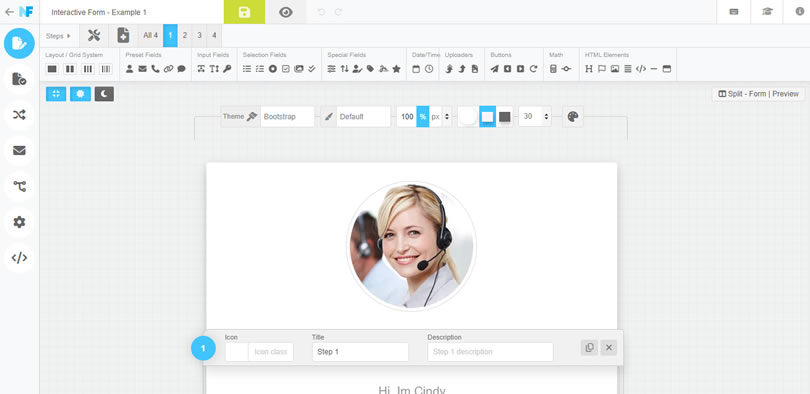The height and width of the screenshot is (394, 810).
Task: Toggle fullscreen canvas blue button
Action: [x=56, y=94]
